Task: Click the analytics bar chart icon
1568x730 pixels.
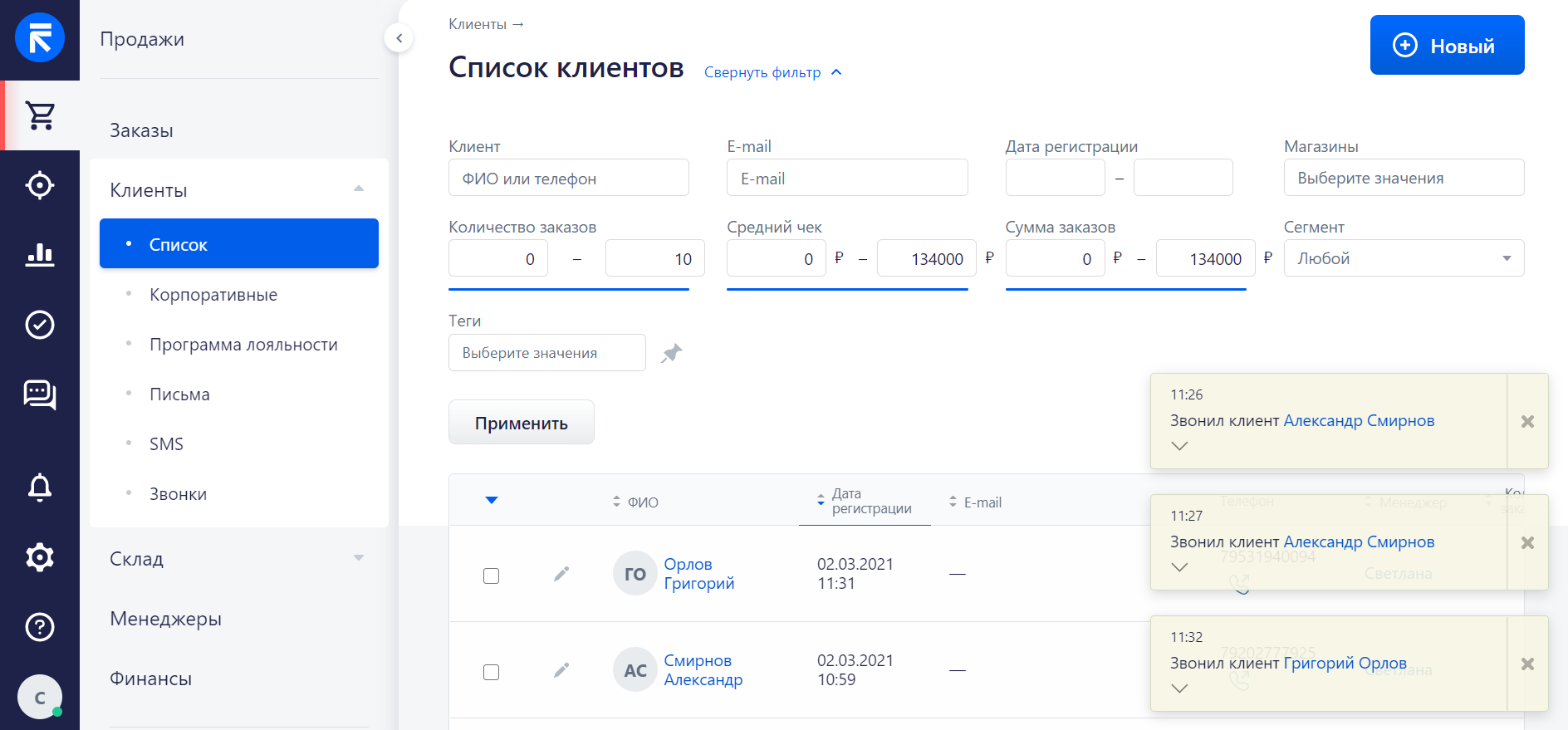Action: coord(40,255)
